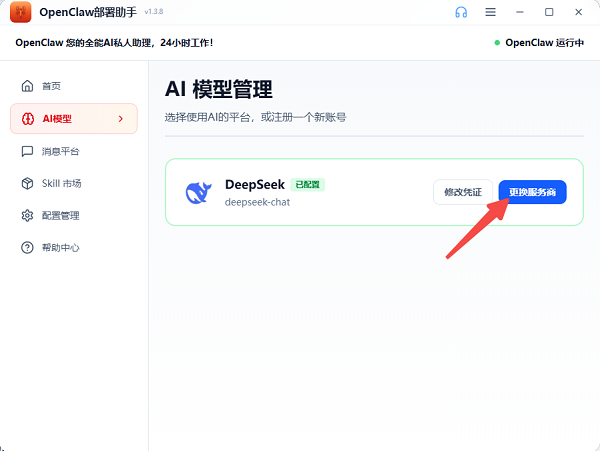The height and width of the screenshot is (451, 600).
Task: Open the Skill 市场 section
Action: [74, 183]
